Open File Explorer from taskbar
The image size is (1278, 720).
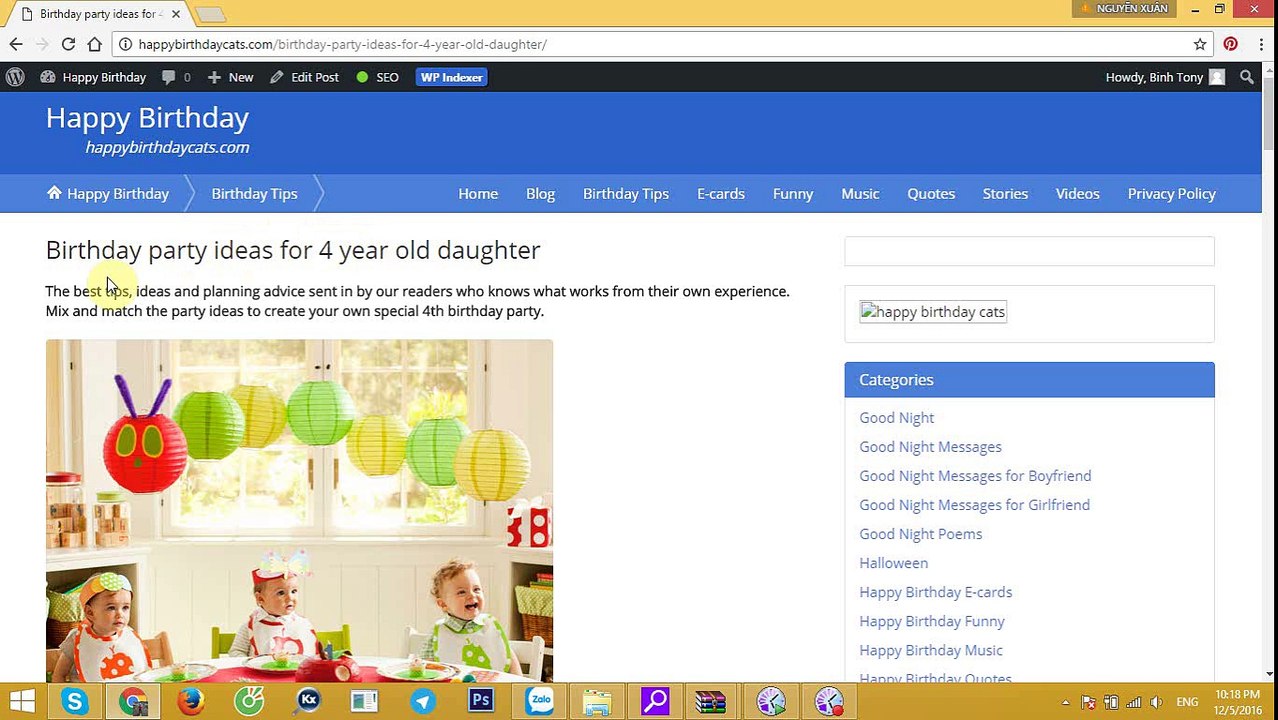(x=597, y=701)
